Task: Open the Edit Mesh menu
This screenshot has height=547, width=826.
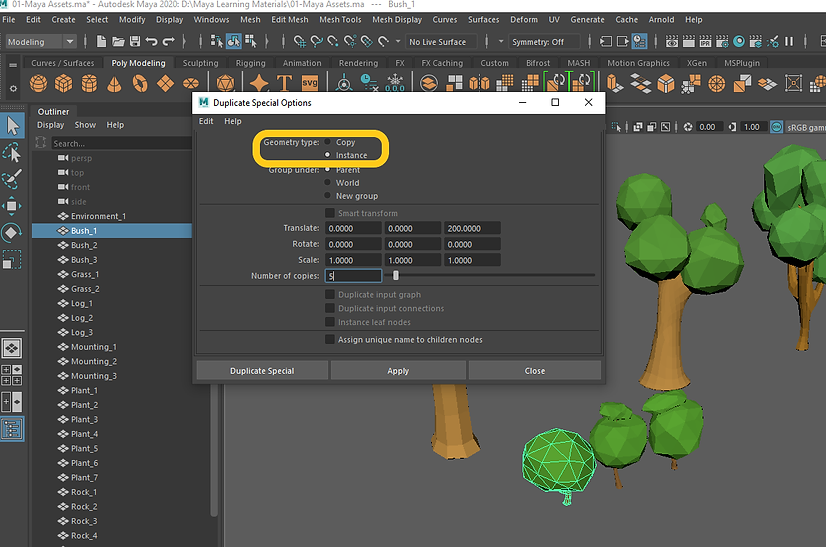Action: click(290, 19)
